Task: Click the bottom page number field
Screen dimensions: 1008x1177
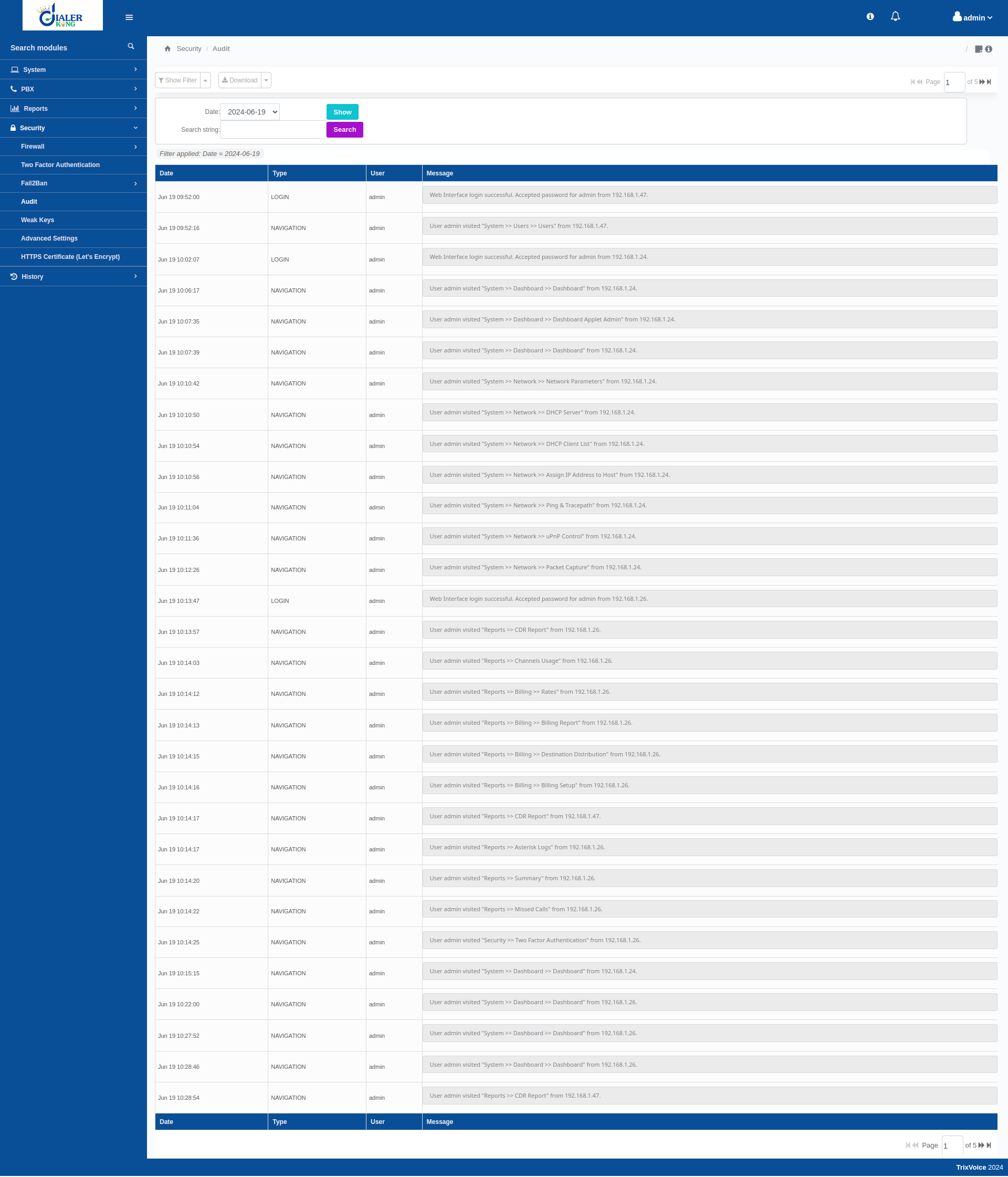Action: click(x=952, y=1146)
